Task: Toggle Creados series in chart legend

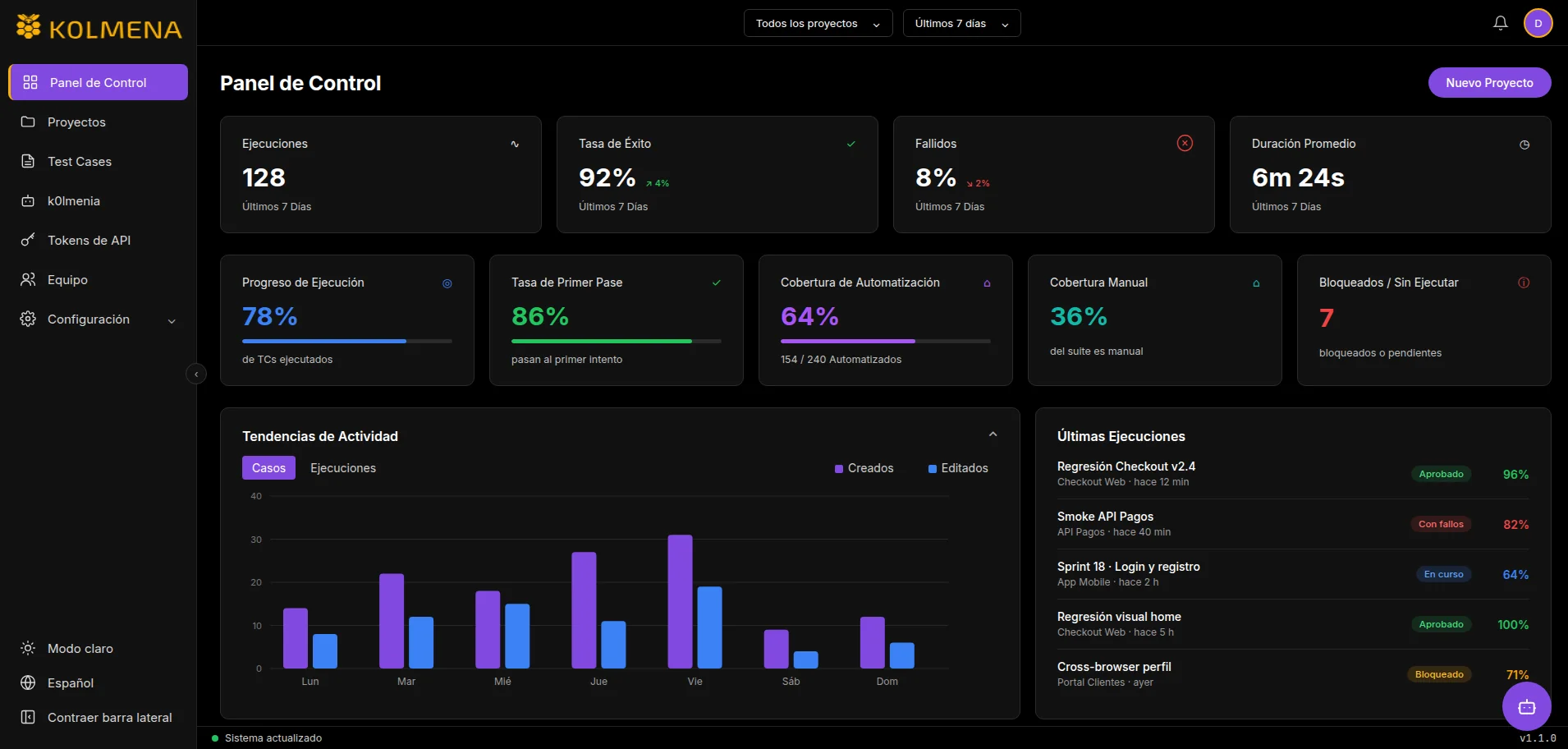Action: (864, 468)
